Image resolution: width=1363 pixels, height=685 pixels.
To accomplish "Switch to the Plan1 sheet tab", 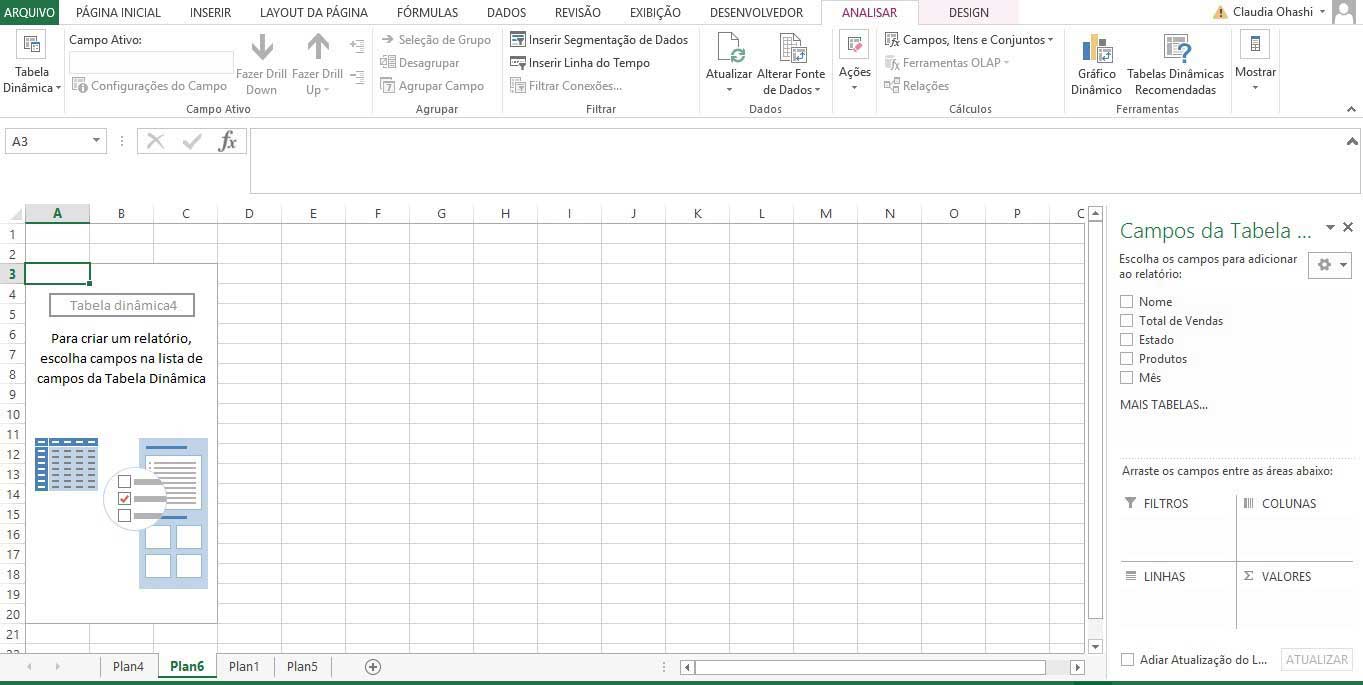I will click(244, 667).
